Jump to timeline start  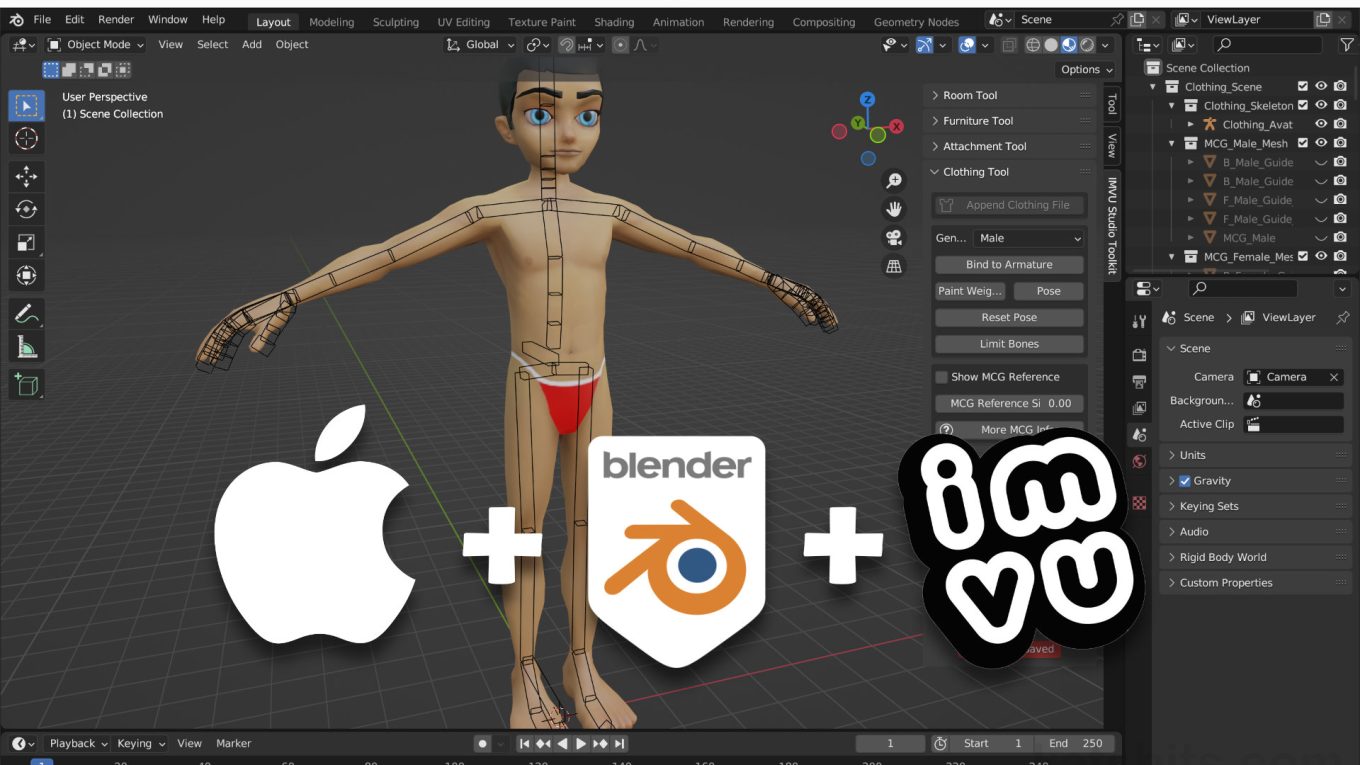(x=525, y=744)
